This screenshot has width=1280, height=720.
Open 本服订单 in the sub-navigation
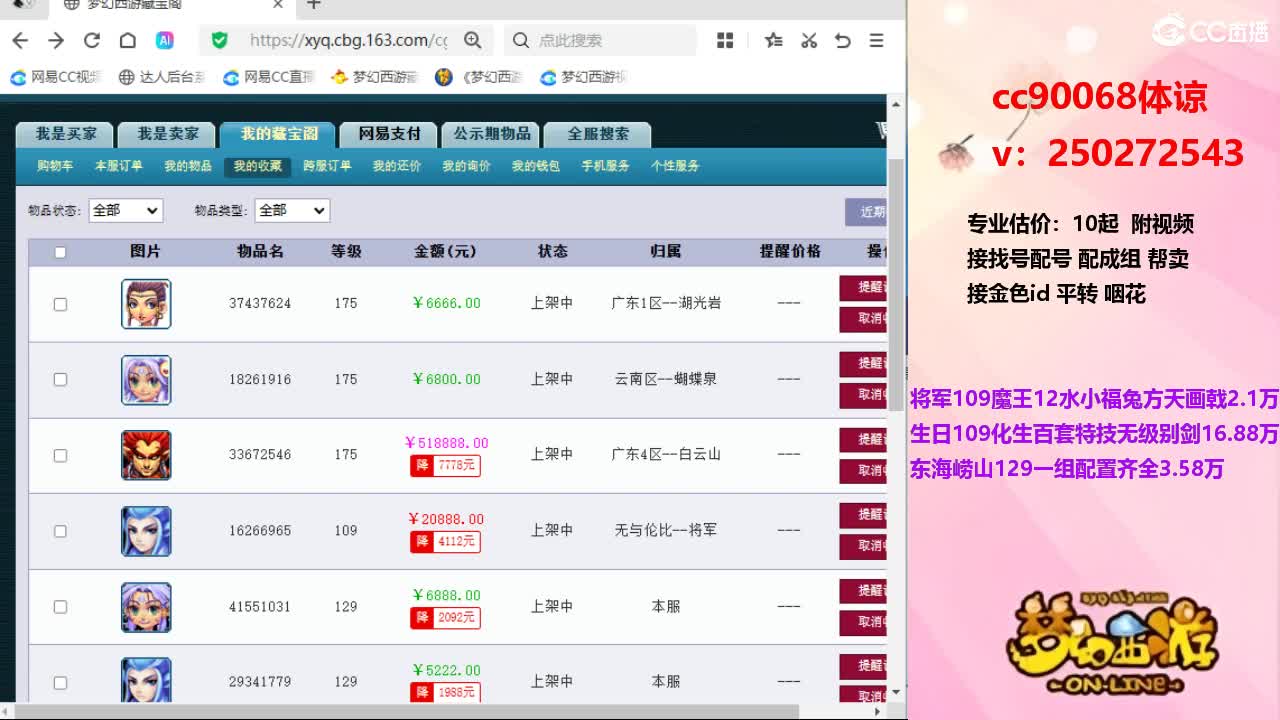pyautogui.click(x=119, y=166)
